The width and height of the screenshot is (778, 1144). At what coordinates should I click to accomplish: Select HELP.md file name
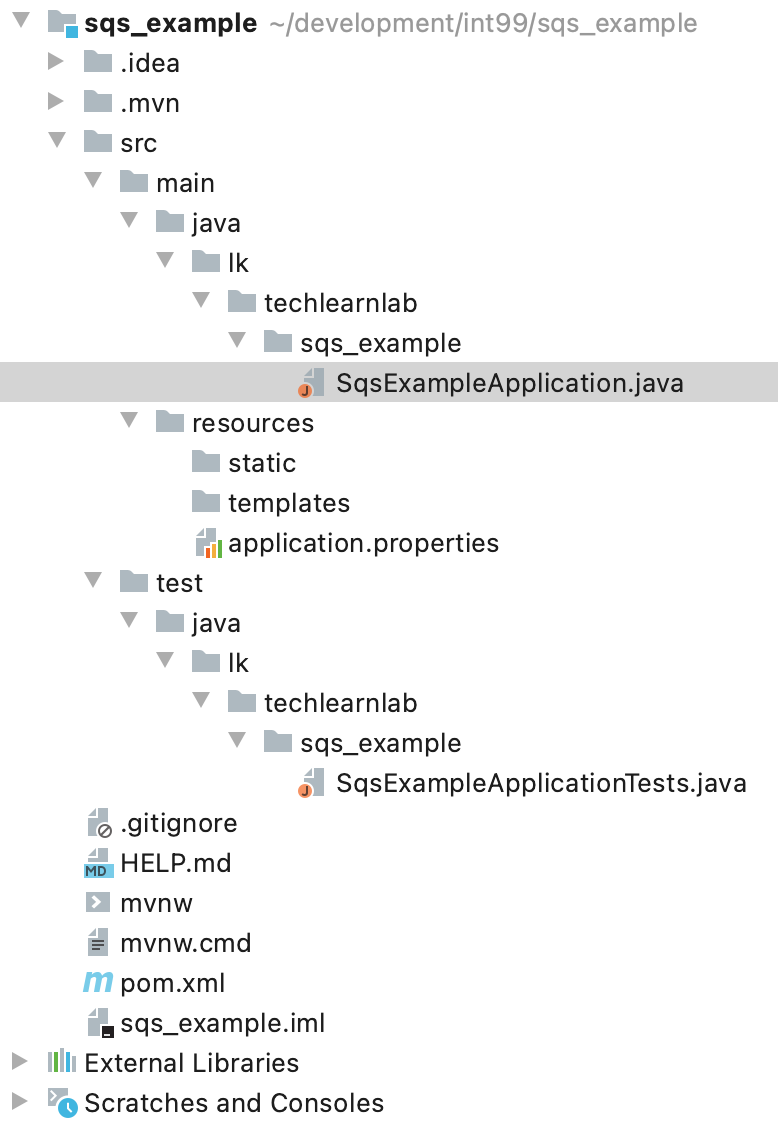click(176, 863)
